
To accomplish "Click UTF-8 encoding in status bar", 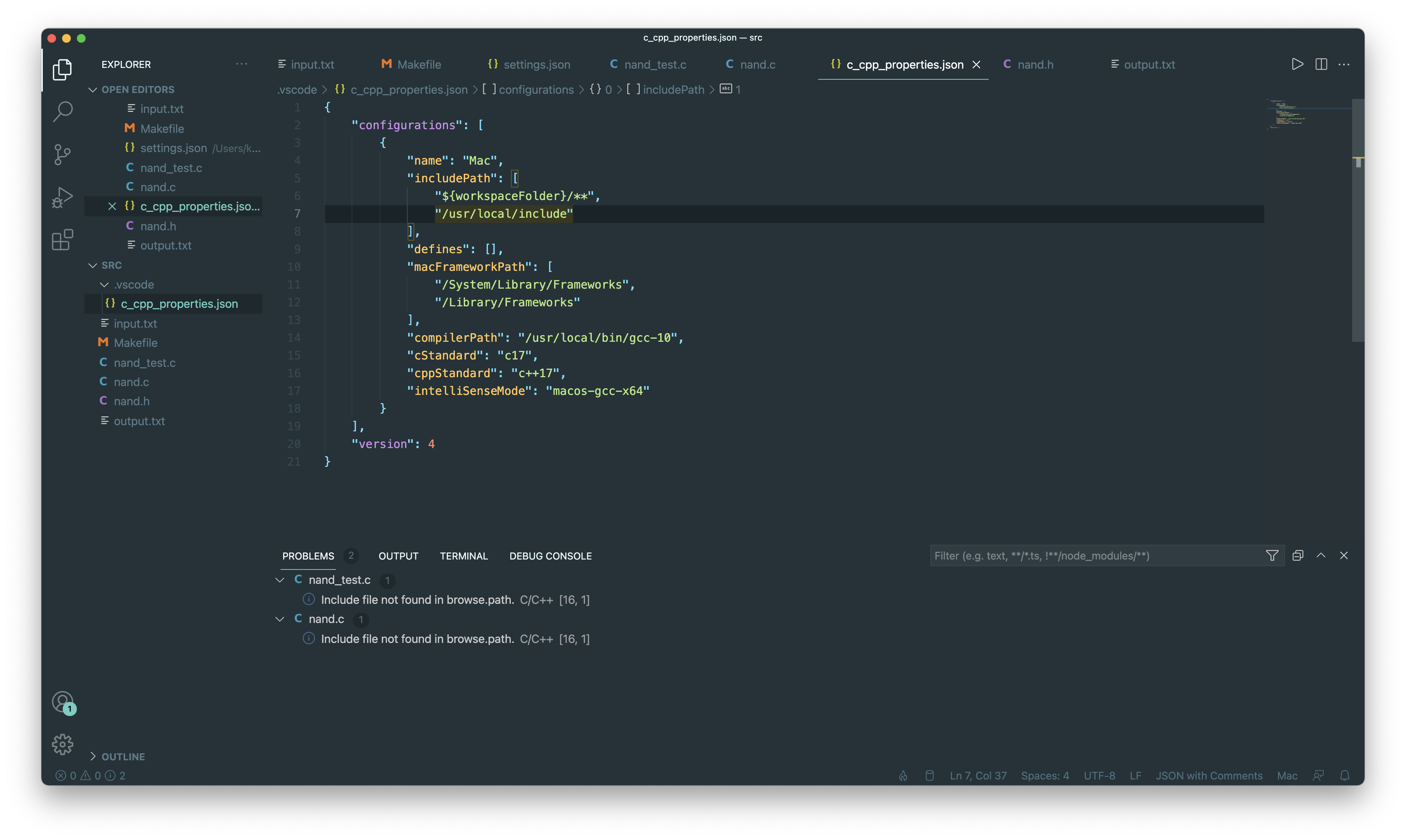I will (x=1099, y=775).
